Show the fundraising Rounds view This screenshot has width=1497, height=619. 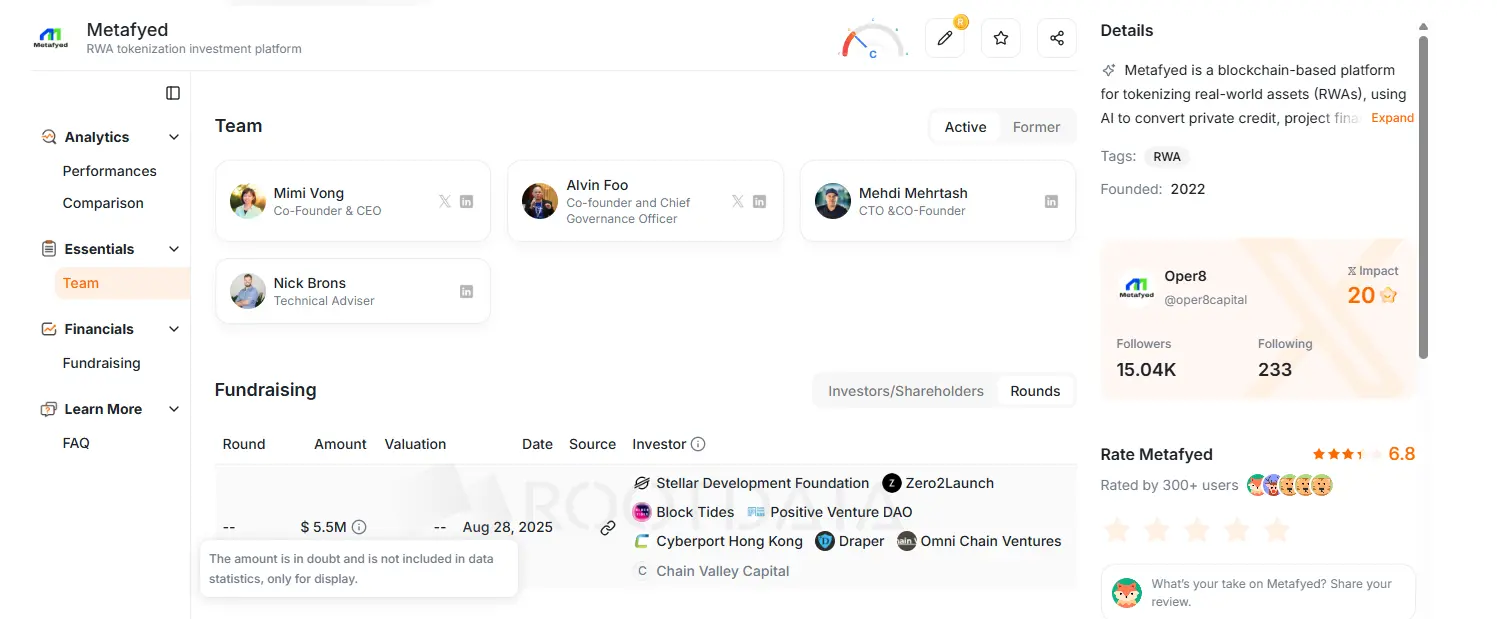[1035, 391]
